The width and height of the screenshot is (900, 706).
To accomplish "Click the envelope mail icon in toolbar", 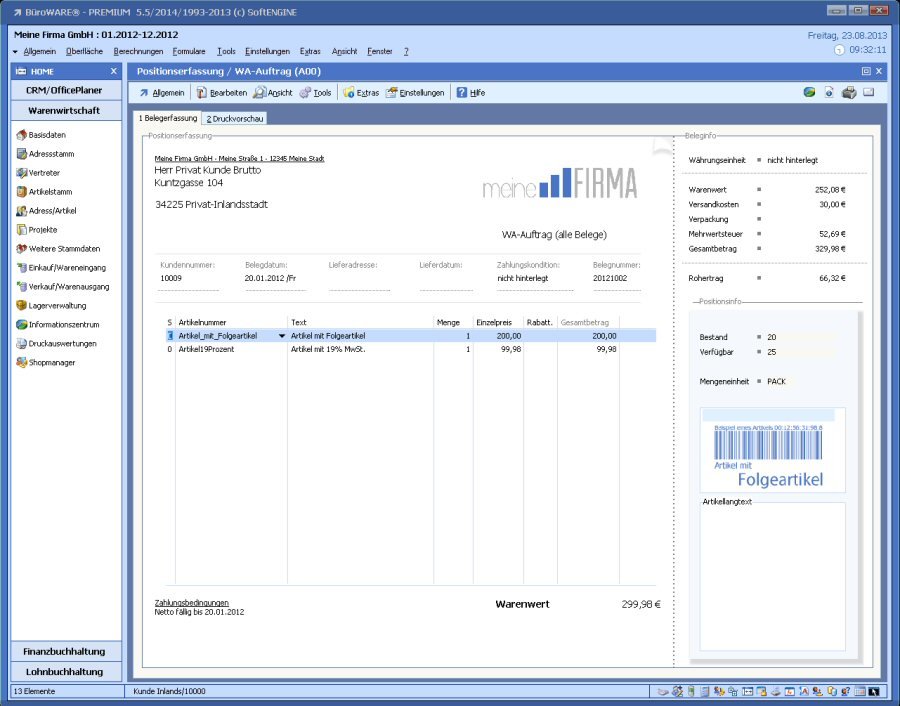I will 869,92.
